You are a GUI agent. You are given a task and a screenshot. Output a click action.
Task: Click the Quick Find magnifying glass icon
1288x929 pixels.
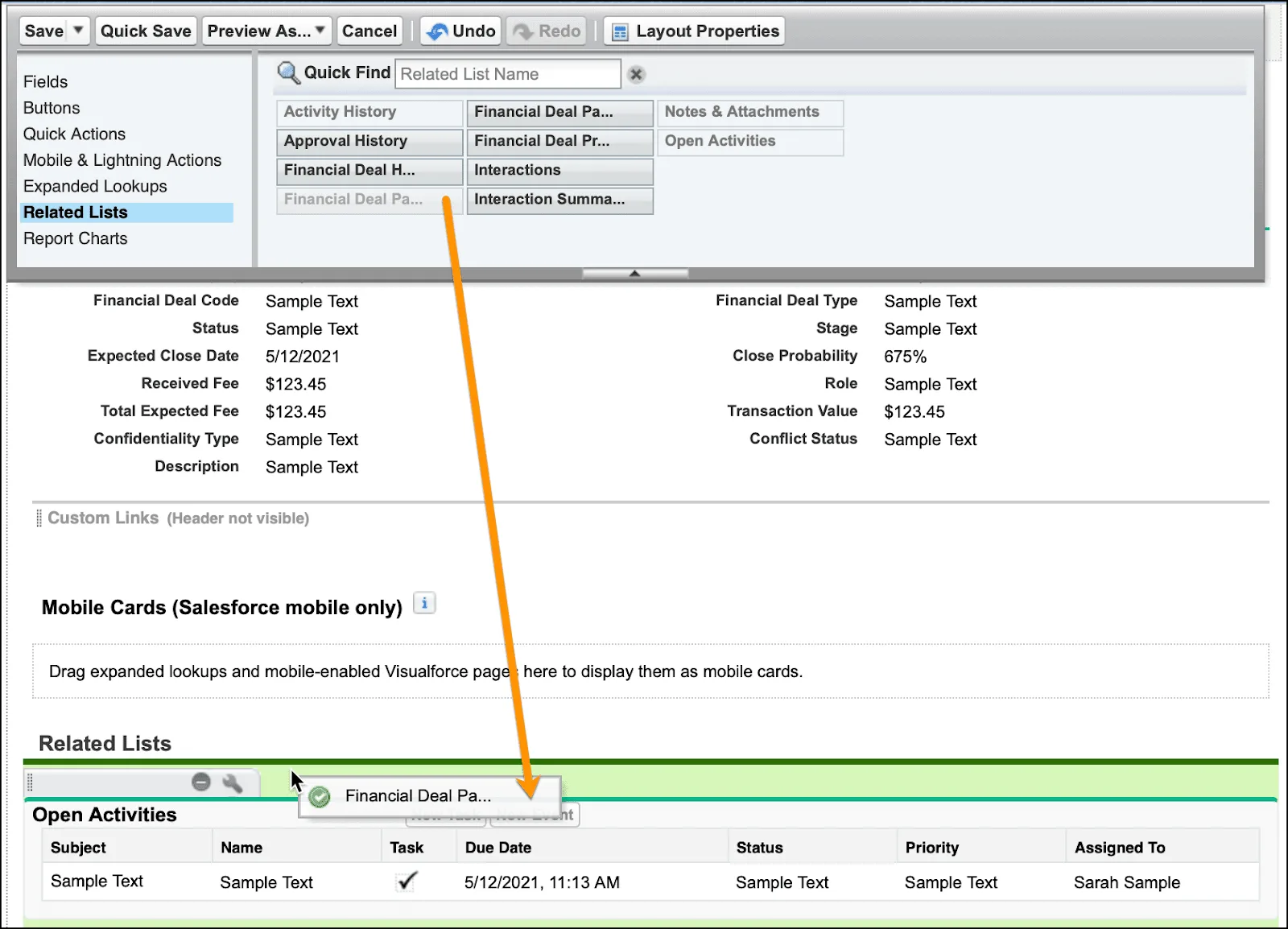[x=287, y=72]
